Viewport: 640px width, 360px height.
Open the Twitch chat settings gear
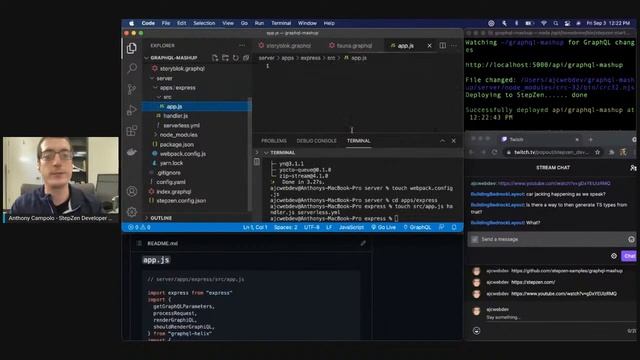(613, 256)
